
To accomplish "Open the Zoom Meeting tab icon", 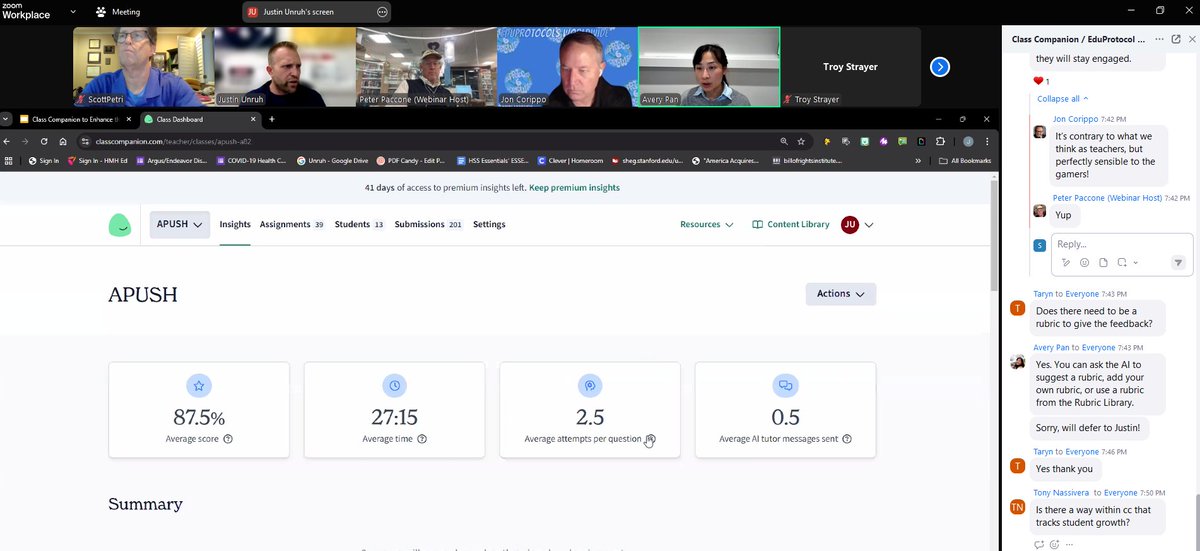I will 101,12.
